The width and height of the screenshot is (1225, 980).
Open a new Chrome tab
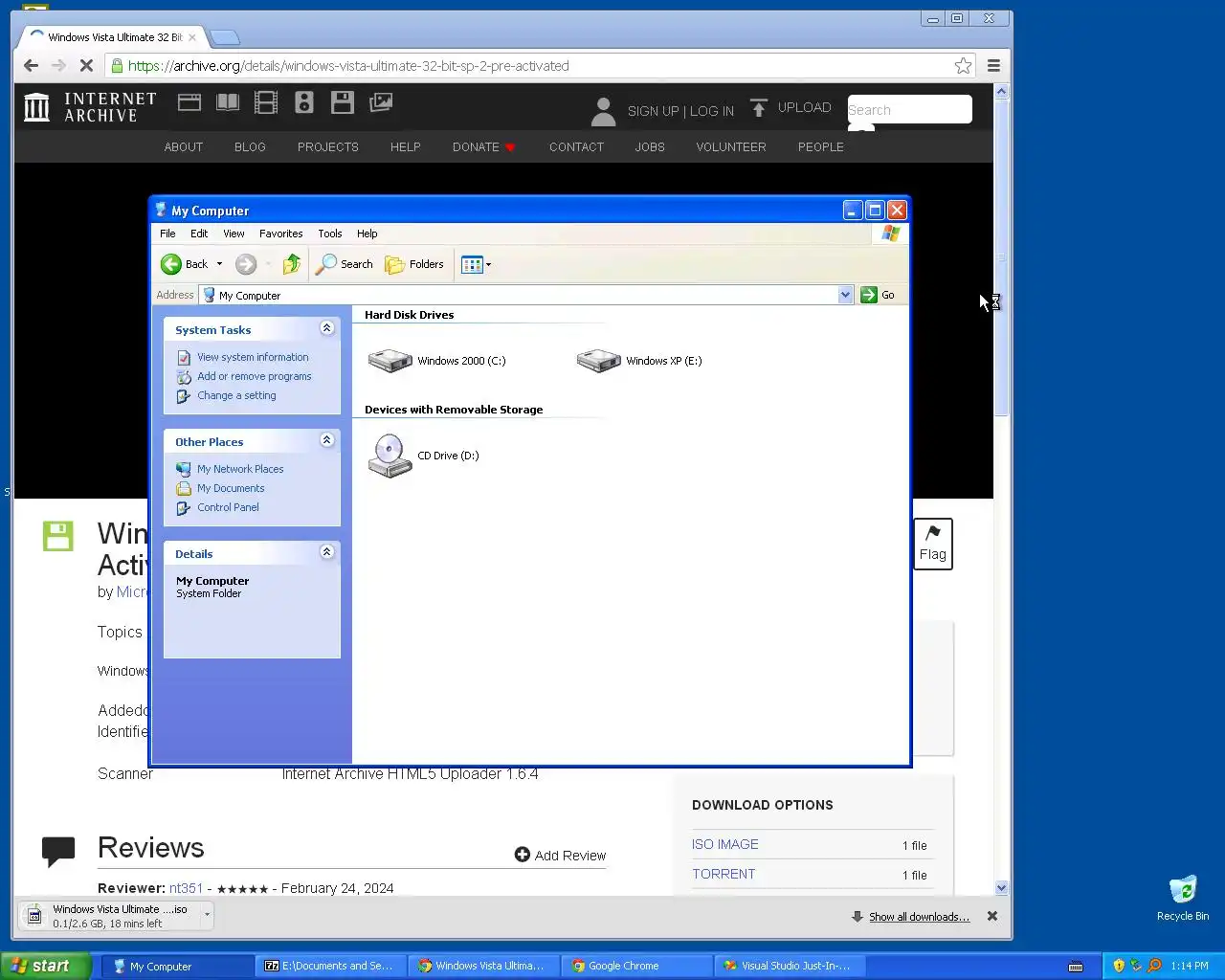click(225, 38)
